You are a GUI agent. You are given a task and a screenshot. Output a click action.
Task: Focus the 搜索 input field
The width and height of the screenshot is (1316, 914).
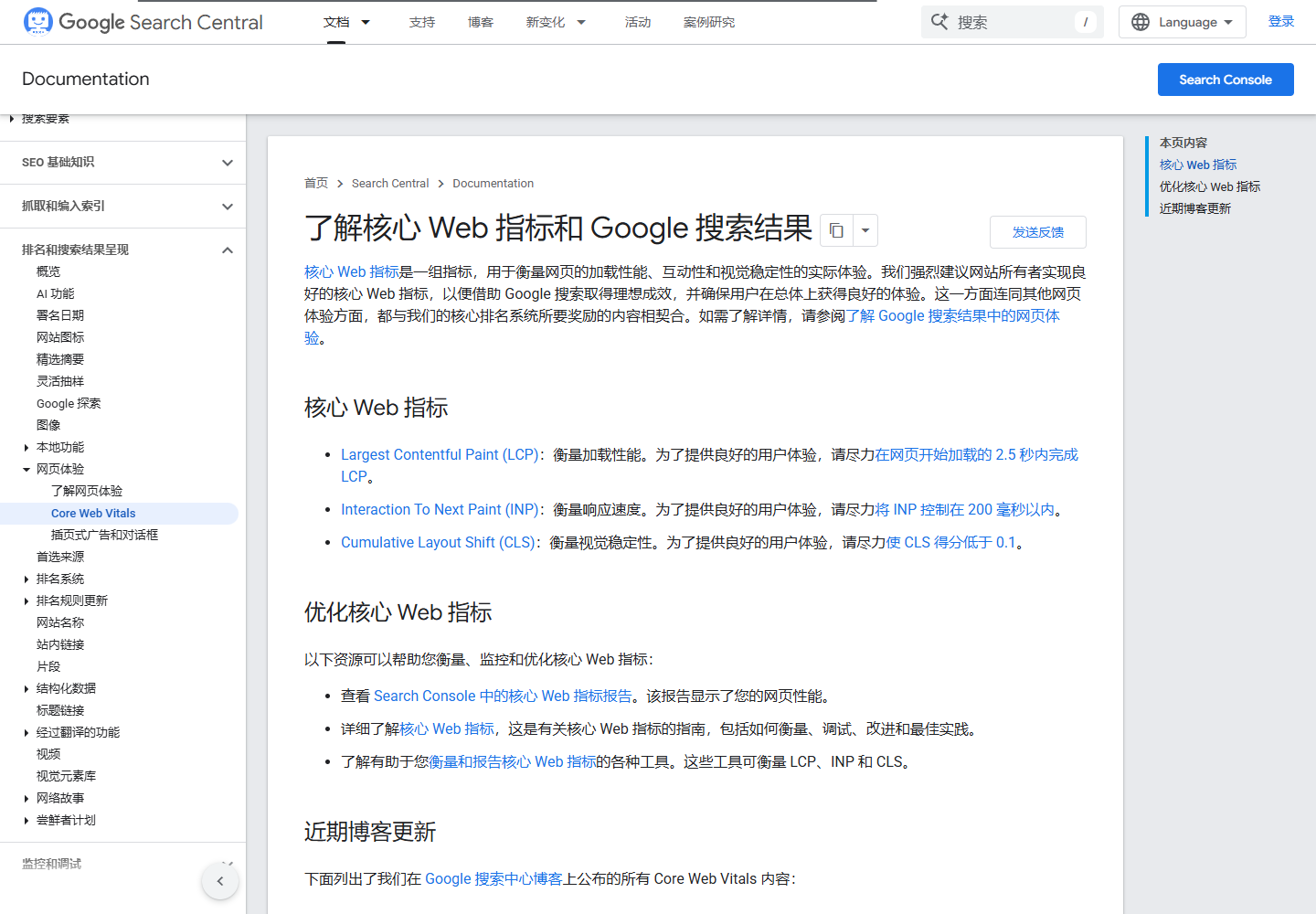pyautogui.click(x=1013, y=22)
